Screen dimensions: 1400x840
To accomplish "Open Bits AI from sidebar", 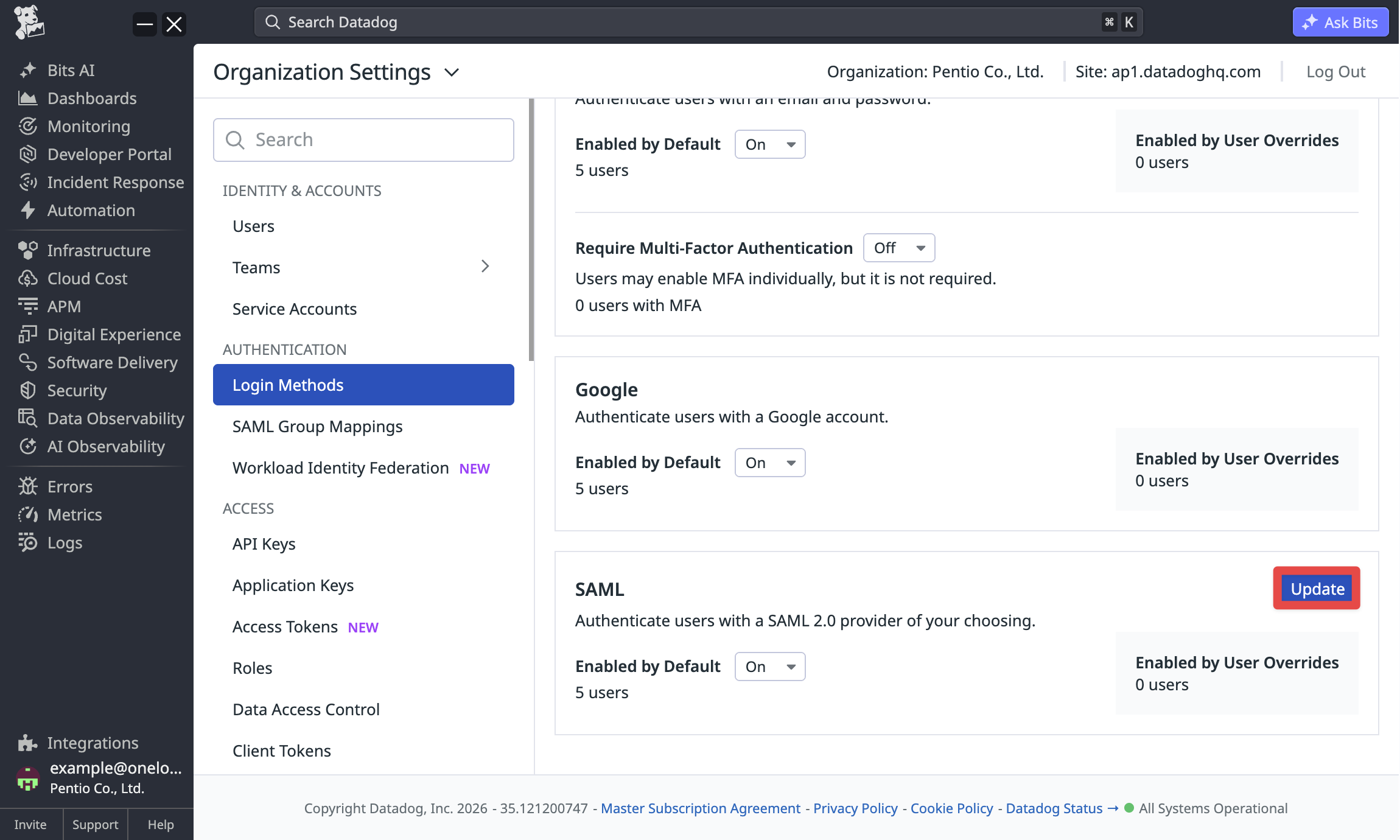I will [71, 70].
